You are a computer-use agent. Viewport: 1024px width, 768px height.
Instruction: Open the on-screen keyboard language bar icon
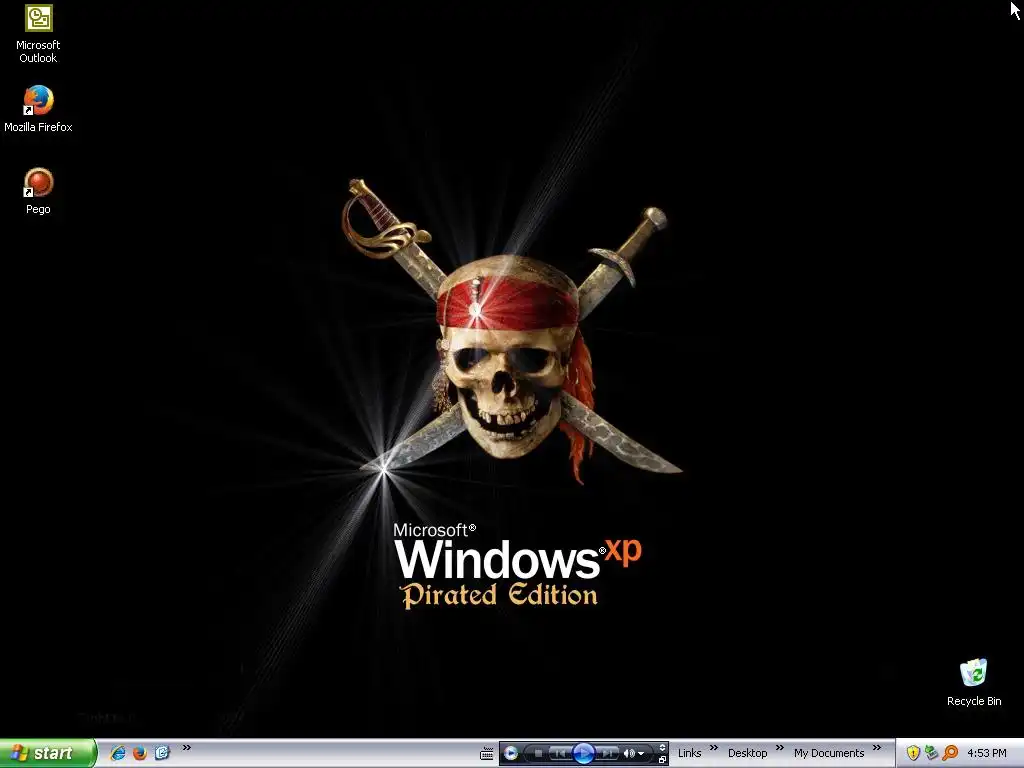[x=487, y=754]
